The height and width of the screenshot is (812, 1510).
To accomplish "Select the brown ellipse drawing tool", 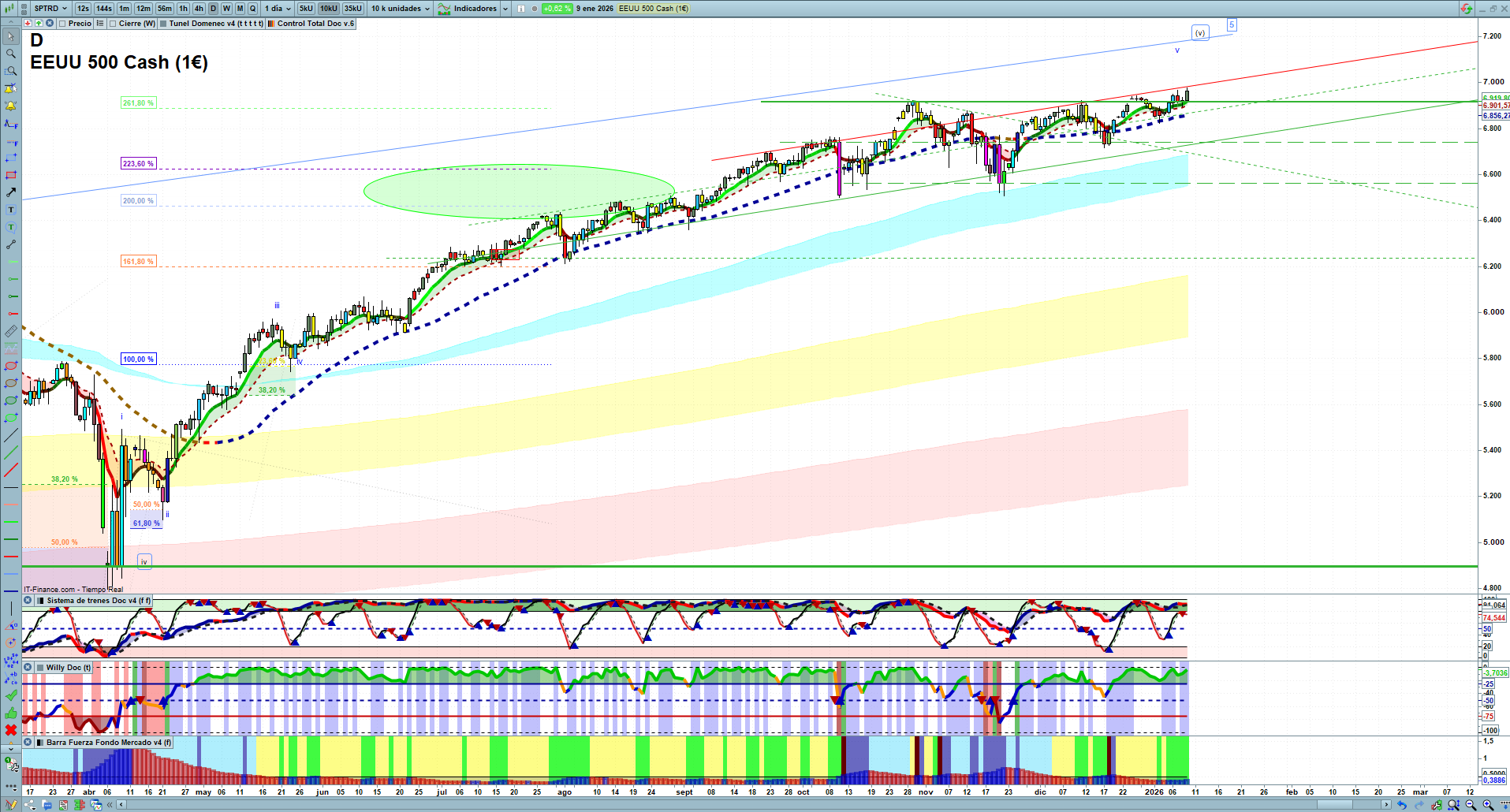I will coord(11,383).
